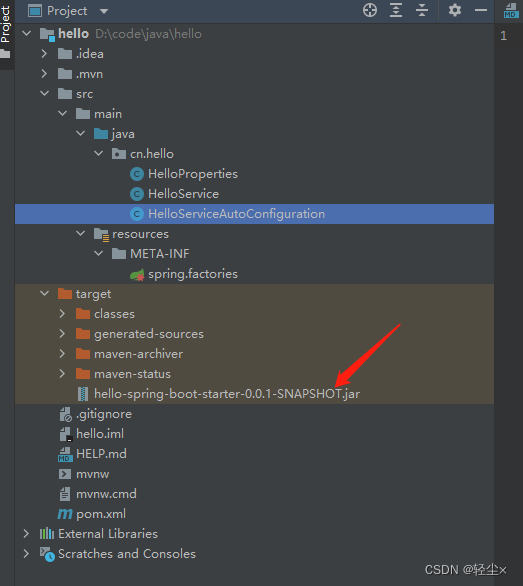523x586 pixels.
Task: Open the Project view dropdown
Action: click(104, 11)
